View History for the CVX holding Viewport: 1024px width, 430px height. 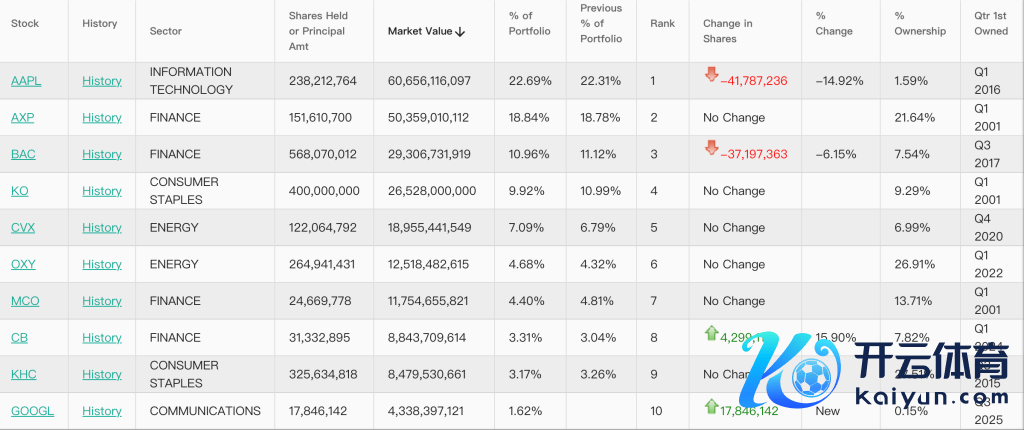tap(101, 228)
